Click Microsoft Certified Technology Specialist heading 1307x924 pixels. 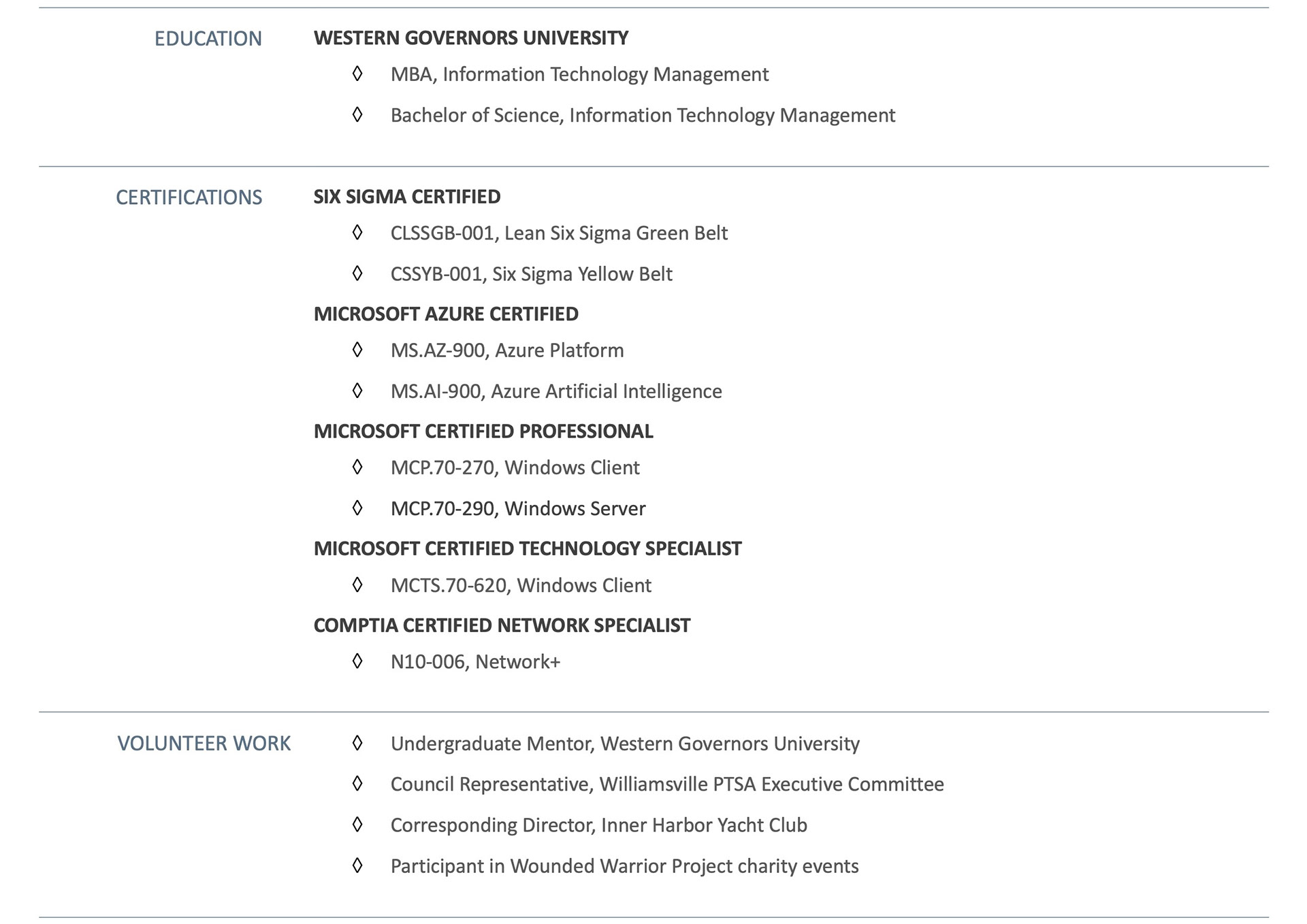click(528, 548)
